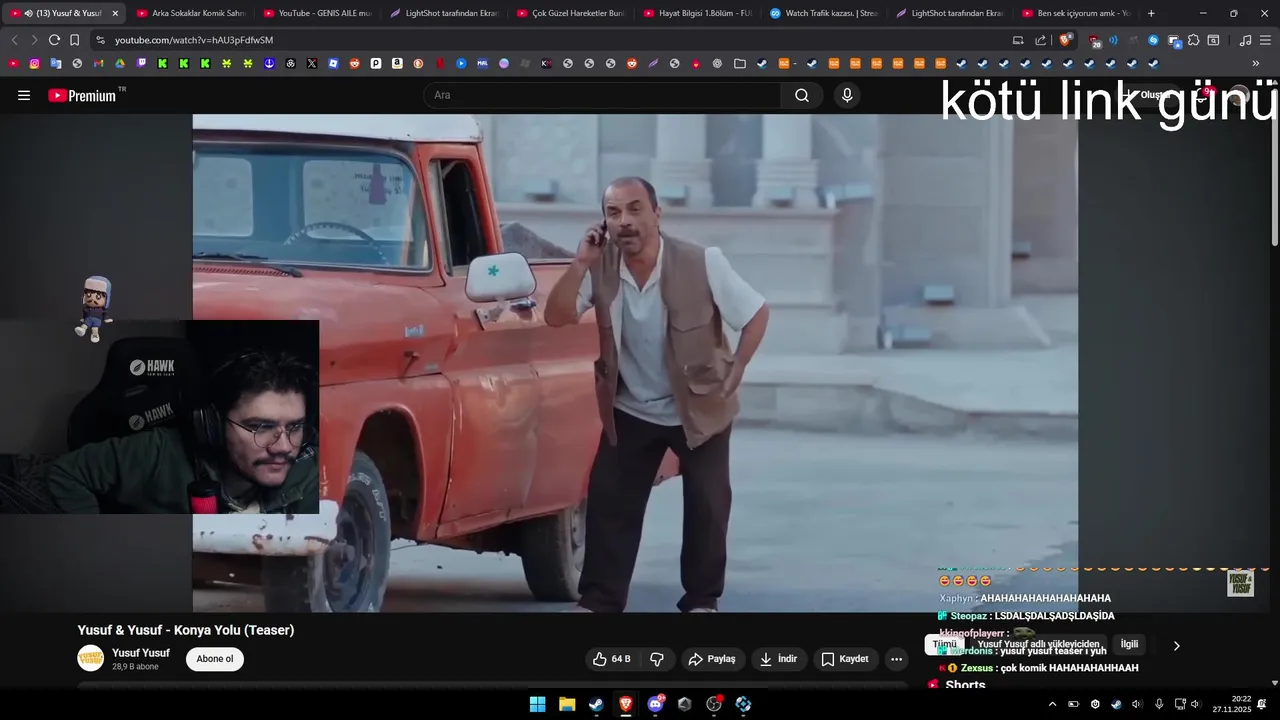Click İndir download button
Screen dimensions: 1280x720
point(778,659)
